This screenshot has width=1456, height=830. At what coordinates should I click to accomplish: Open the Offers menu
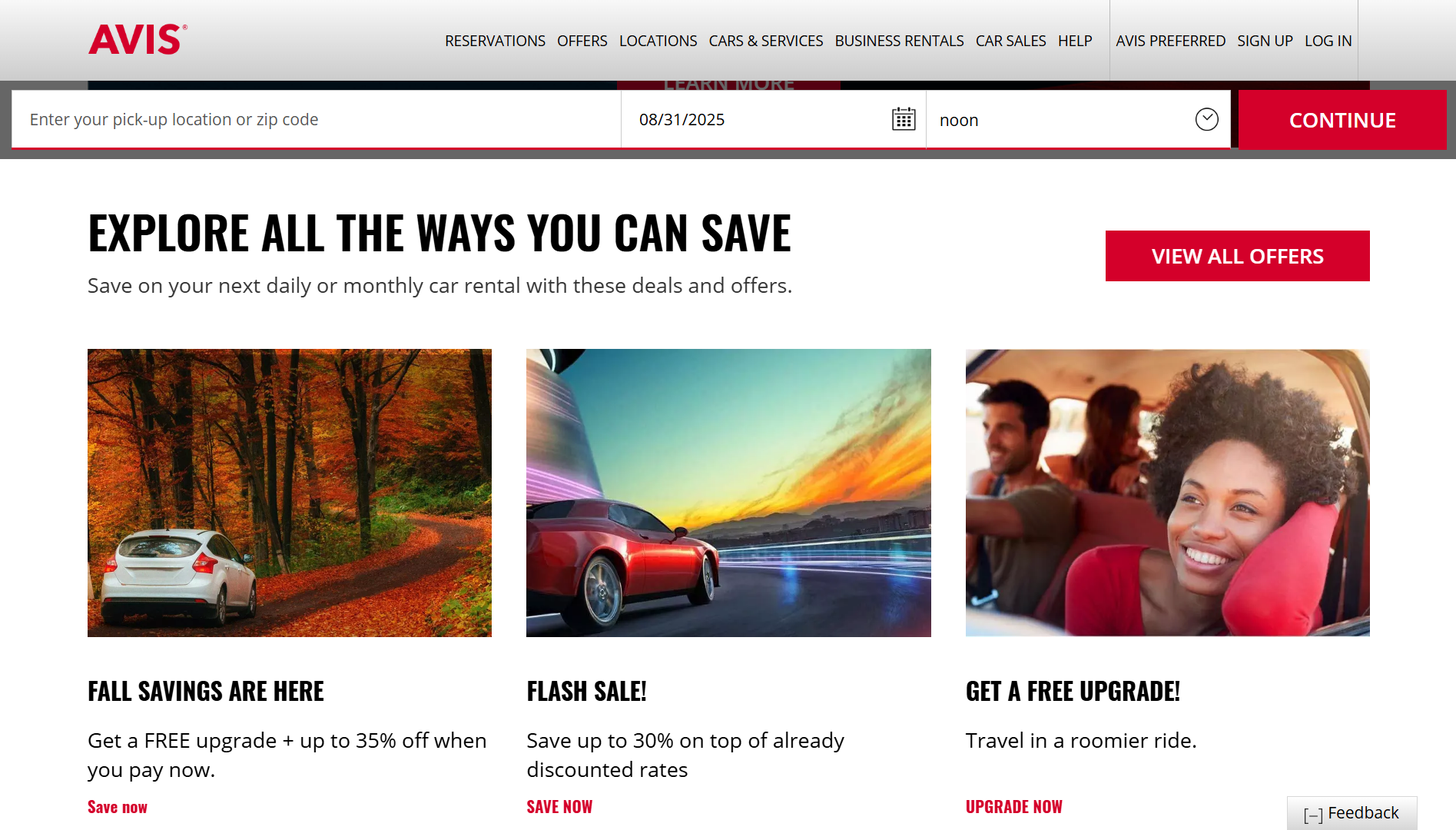582,41
